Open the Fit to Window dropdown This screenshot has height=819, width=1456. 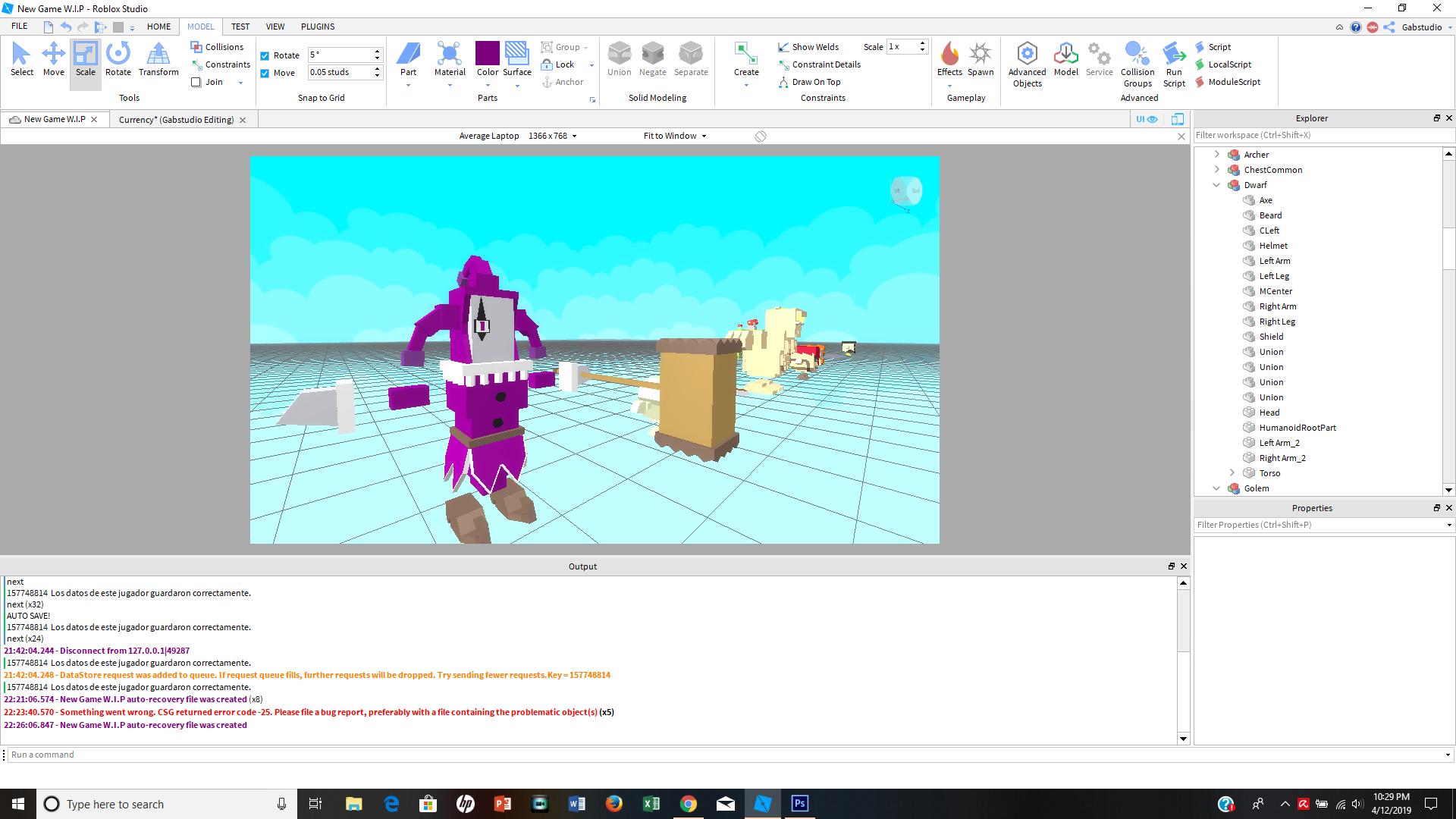coord(675,136)
